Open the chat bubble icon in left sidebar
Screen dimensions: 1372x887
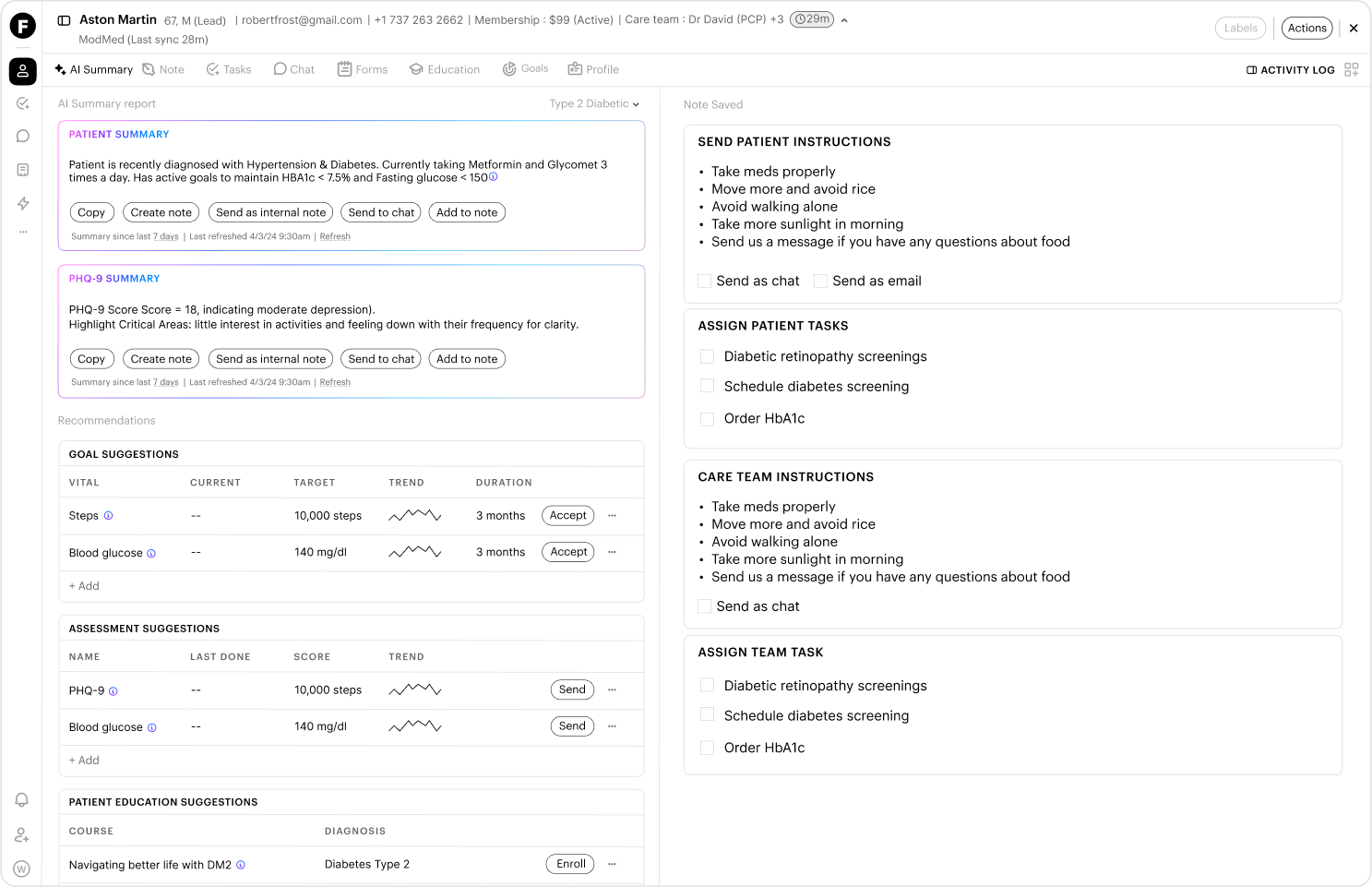click(23, 137)
